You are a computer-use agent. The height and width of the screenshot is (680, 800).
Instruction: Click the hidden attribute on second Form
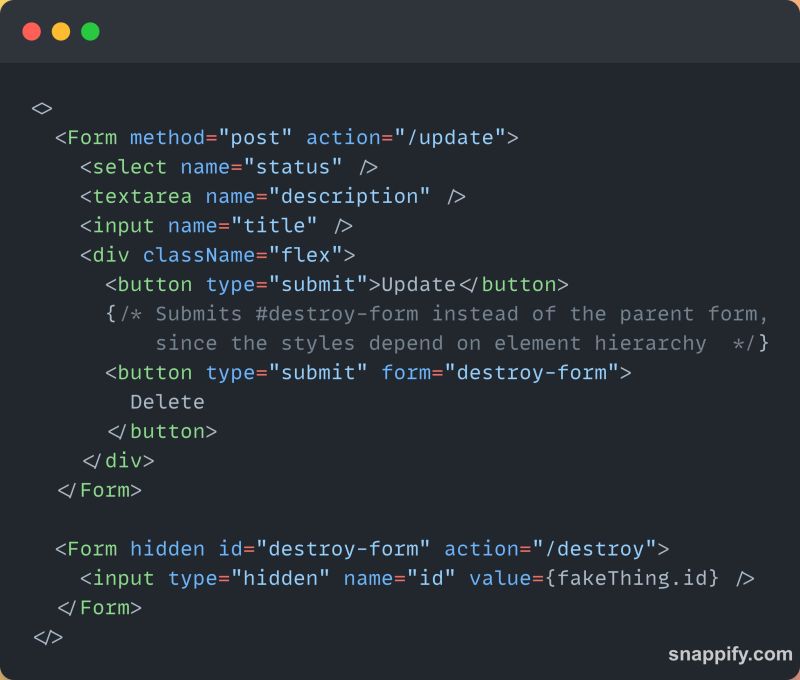click(x=167, y=549)
